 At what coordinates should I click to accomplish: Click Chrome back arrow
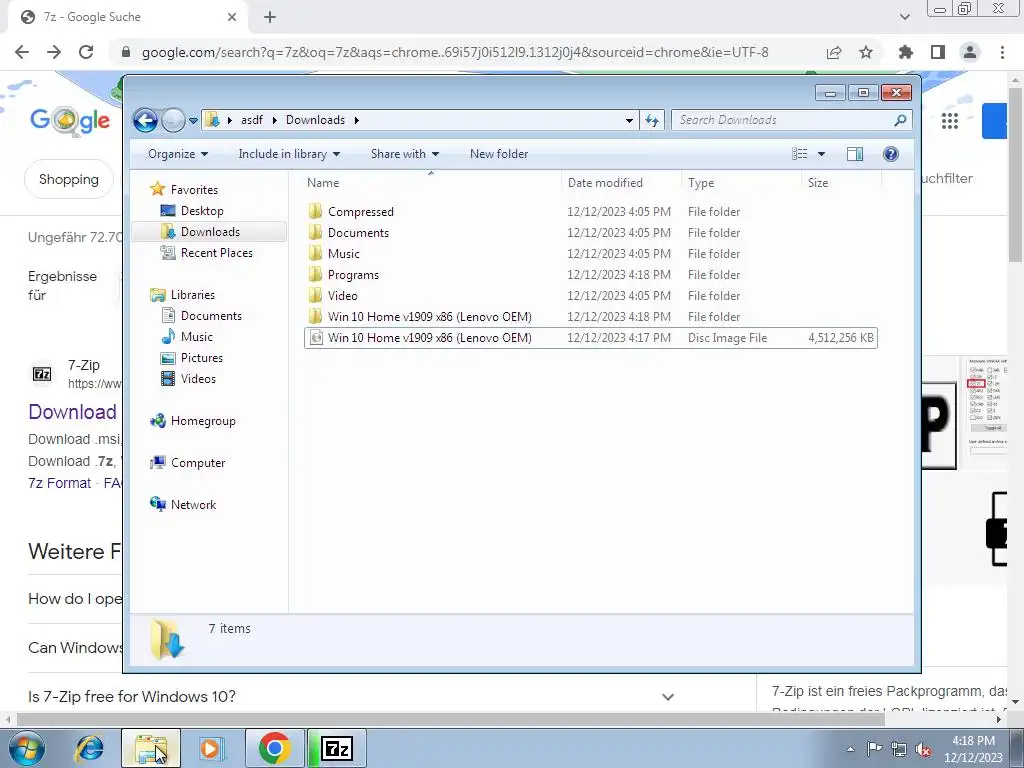click(22, 52)
